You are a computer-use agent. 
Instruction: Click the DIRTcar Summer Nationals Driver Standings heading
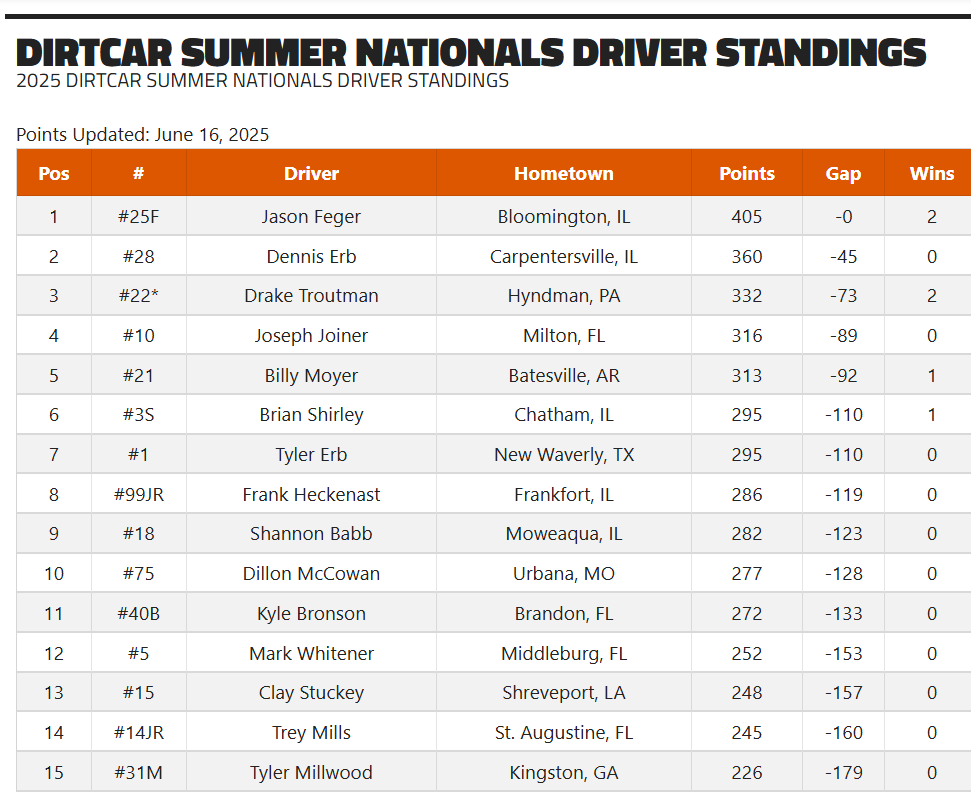pos(471,52)
